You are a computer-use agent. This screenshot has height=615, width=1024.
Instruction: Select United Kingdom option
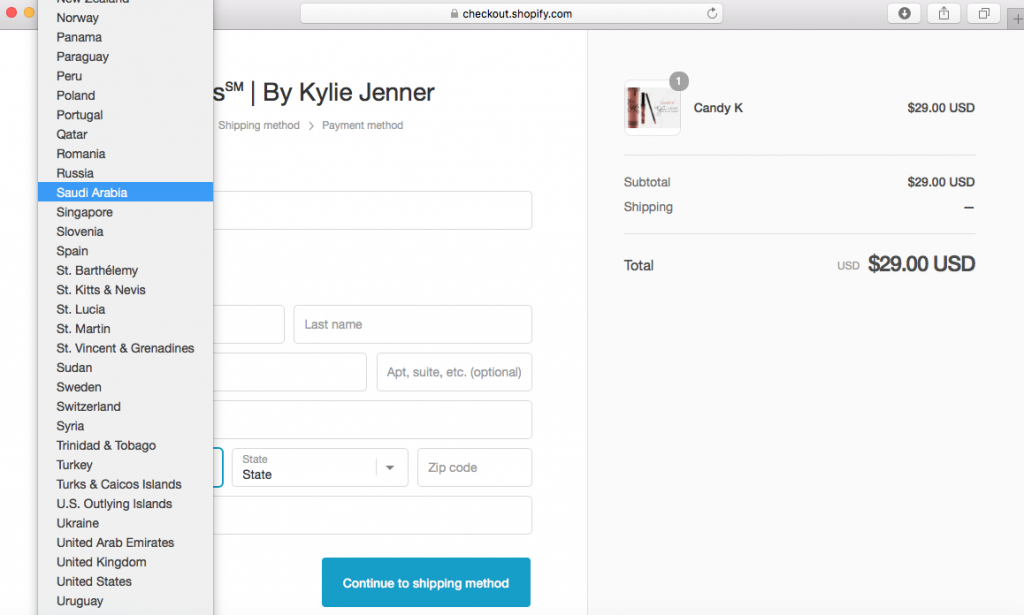tap(125, 562)
